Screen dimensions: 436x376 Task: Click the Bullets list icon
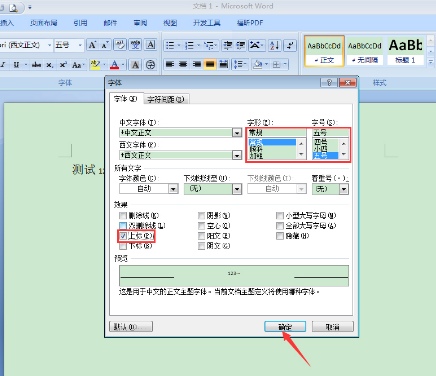click(x=170, y=45)
